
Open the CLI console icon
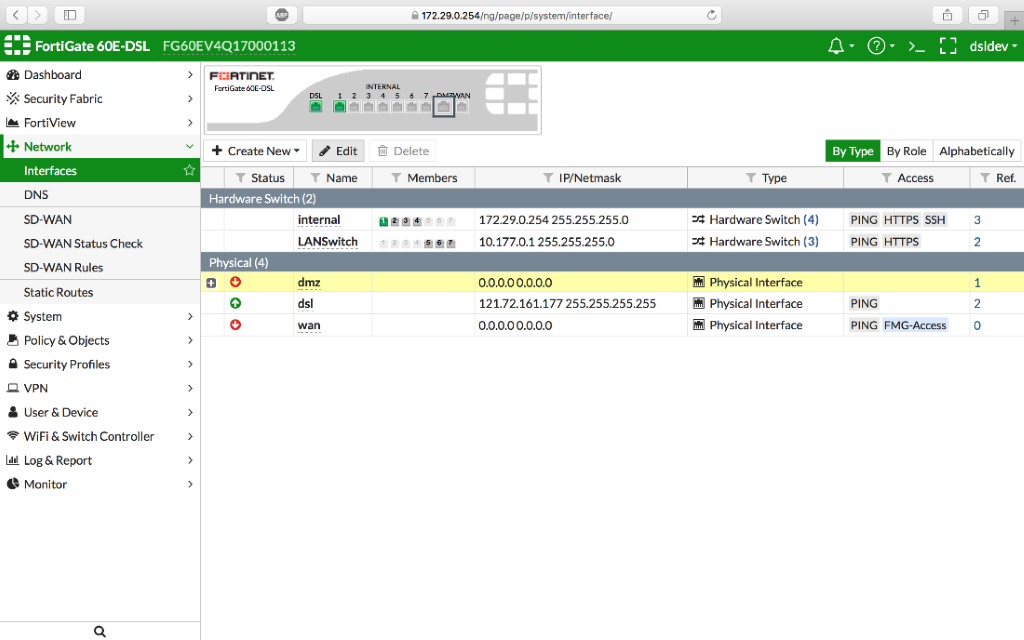click(x=916, y=46)
